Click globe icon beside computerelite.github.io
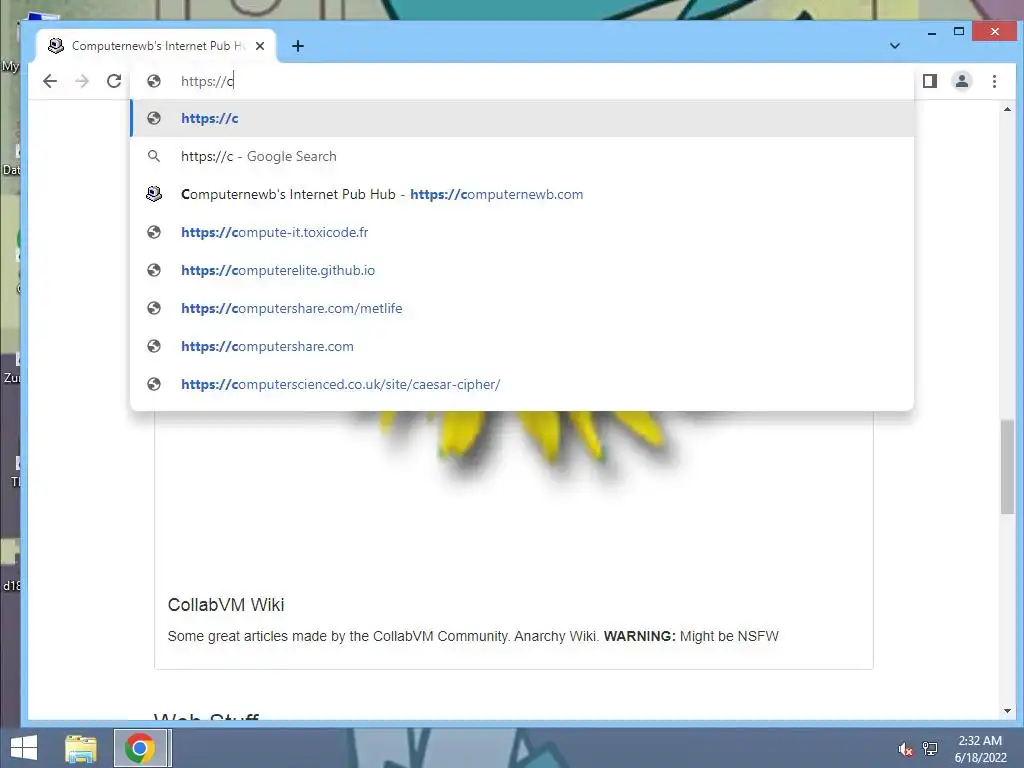 pos(154,270)
